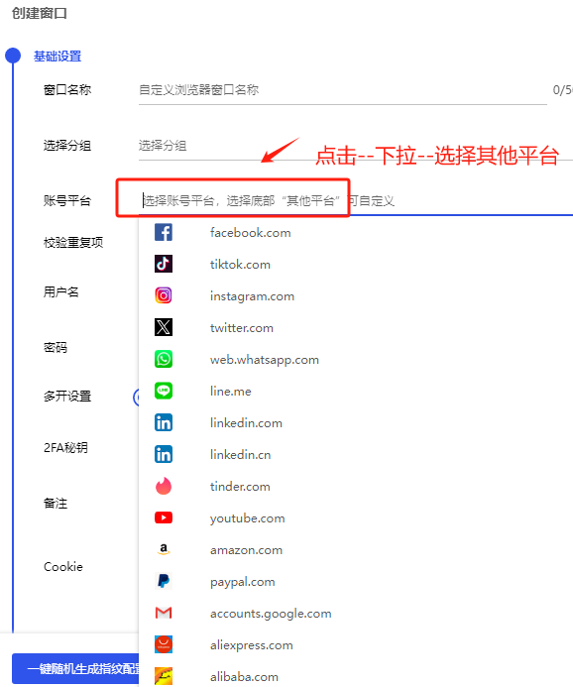Image resolution: width=573 pixels, height=687 pixels.
Task: Select aliexpress.com option
Action: (251, 645)
